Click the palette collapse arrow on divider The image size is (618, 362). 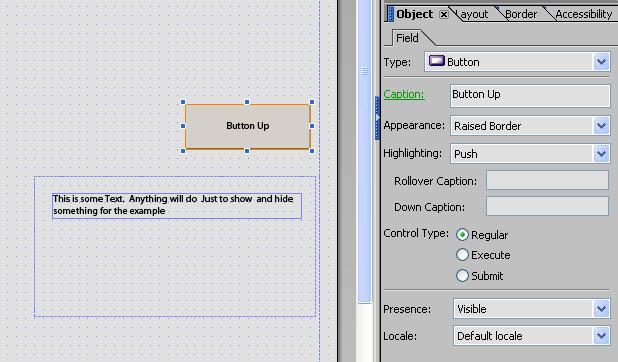coord(377,118)
